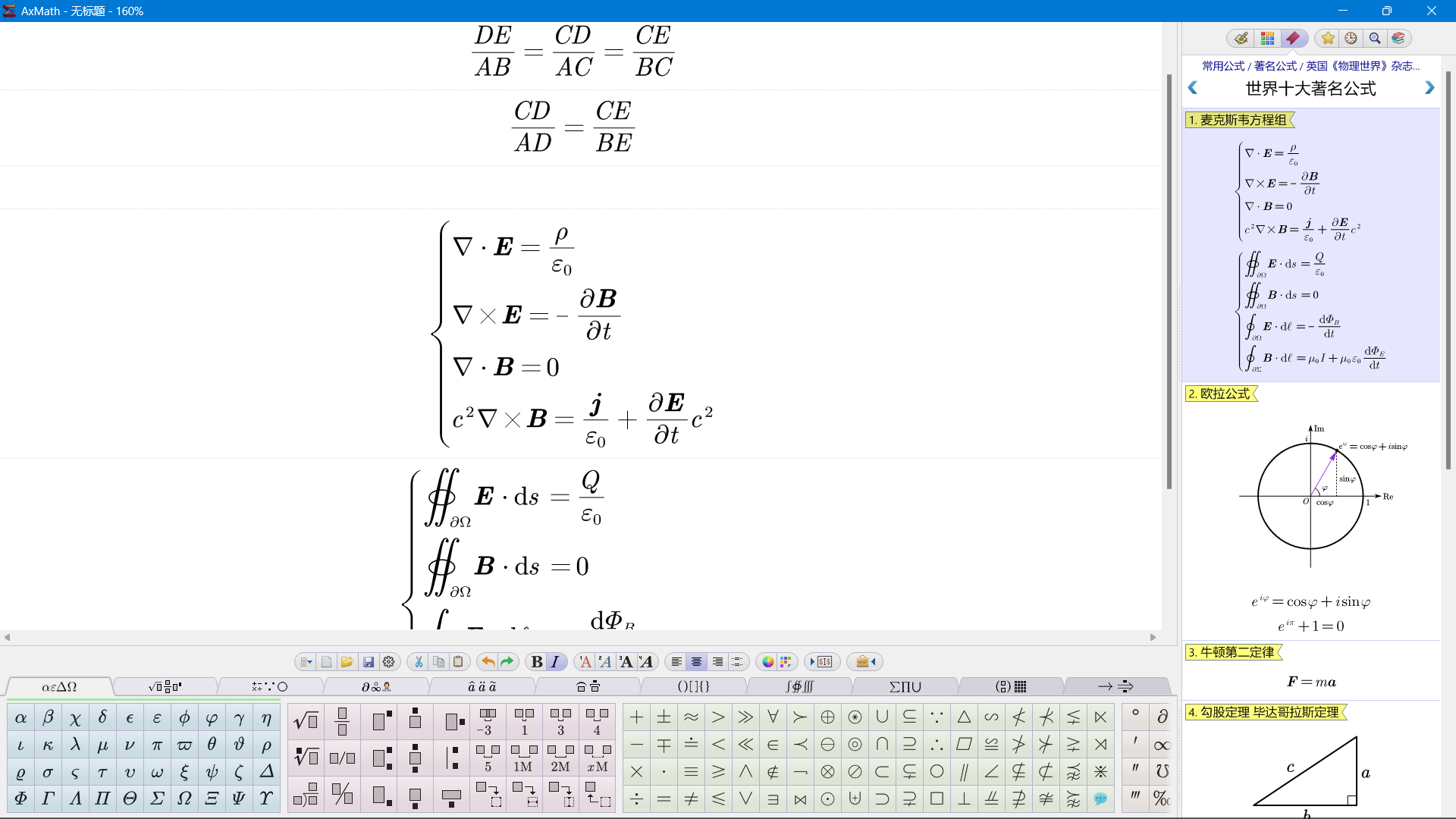Viewport: 1456px width, 819px height.
Task: Open the formula library books icon
Action: [x=1398, y=38]
